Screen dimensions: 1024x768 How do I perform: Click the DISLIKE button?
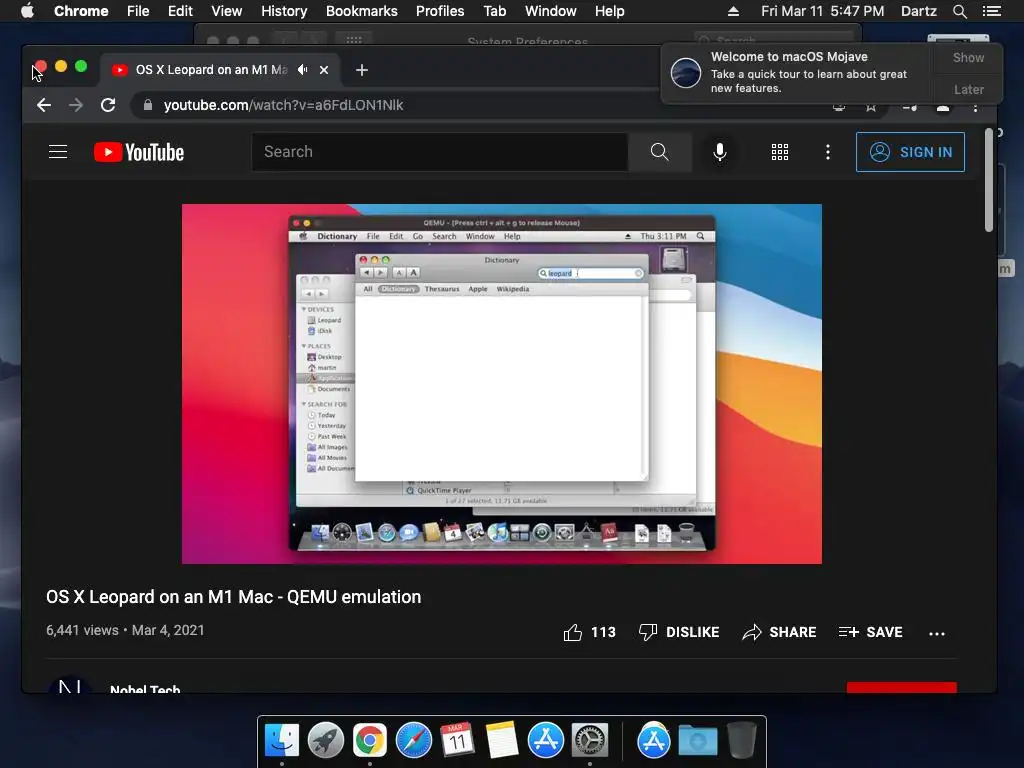pyautogui.click(x=679, y=632)
